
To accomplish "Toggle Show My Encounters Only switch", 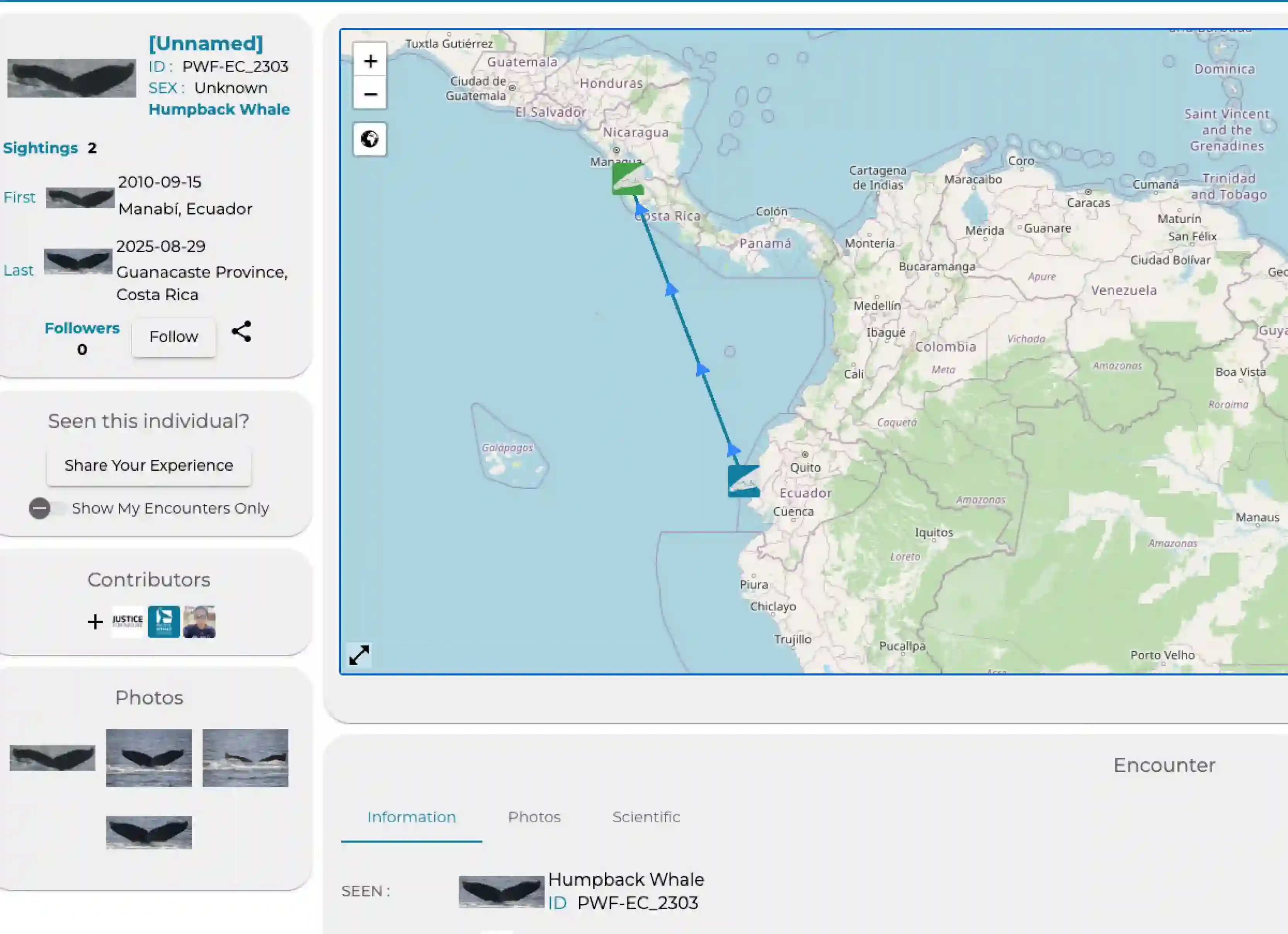I will 41,508.
